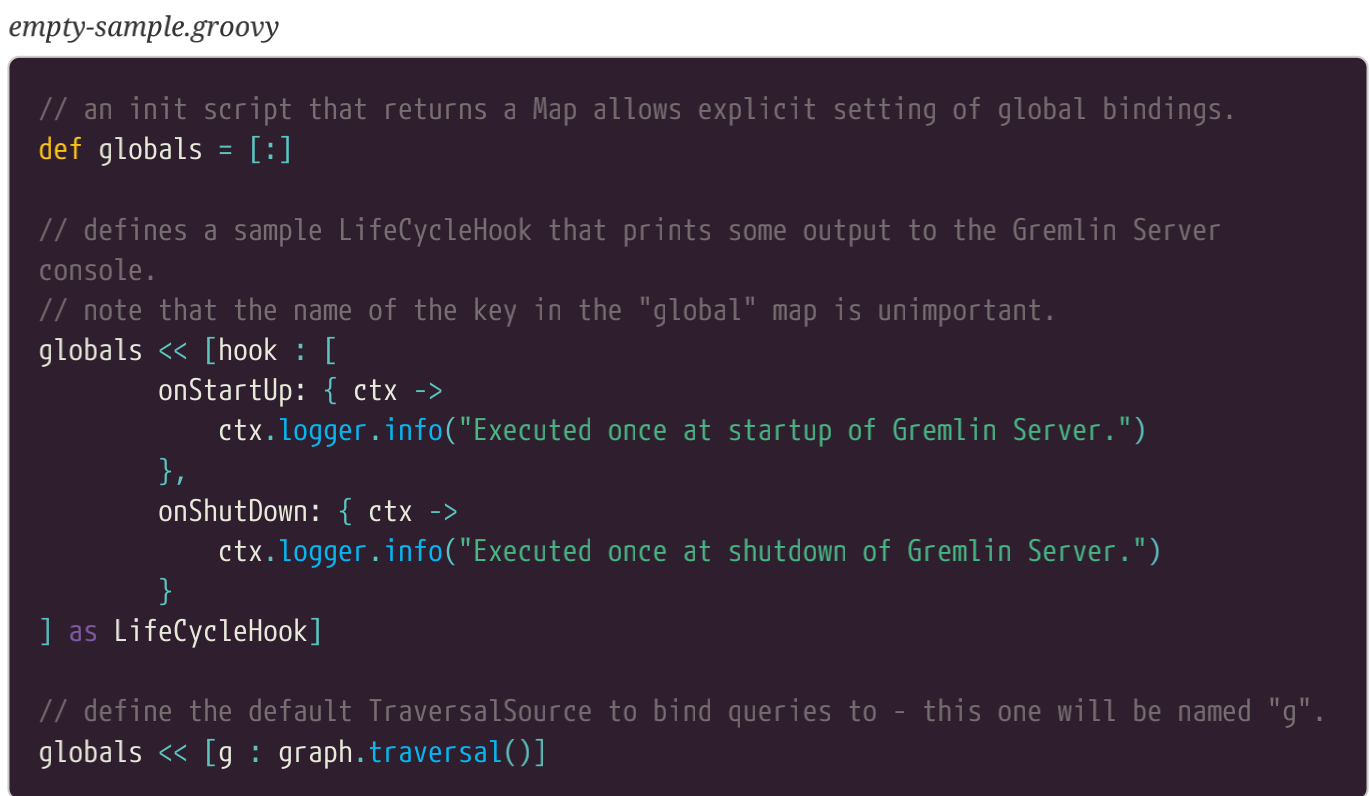Click the empty map literal [:]

[270, 150]
